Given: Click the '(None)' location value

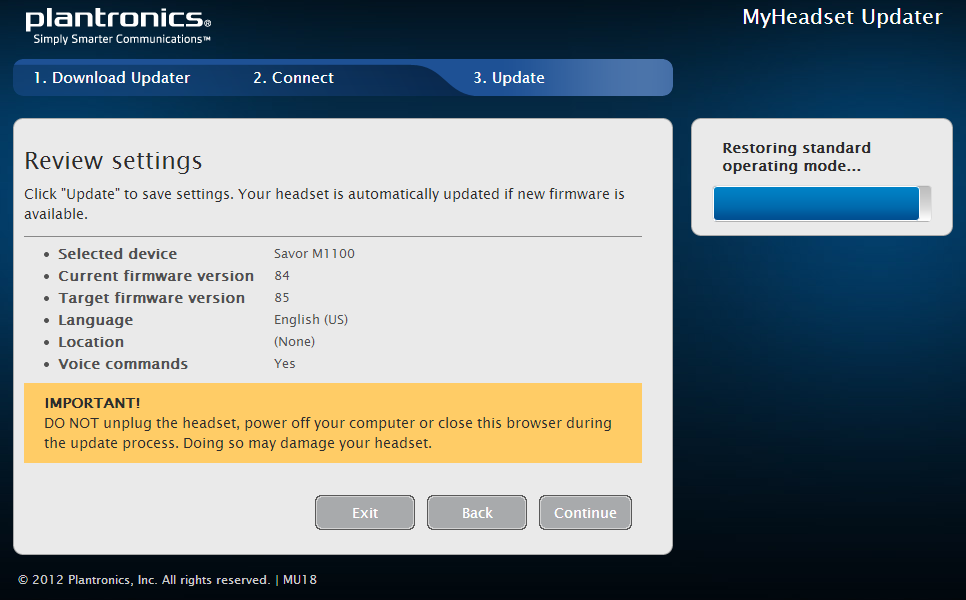Looking at the screenshot, I should (x=294, y=342).
